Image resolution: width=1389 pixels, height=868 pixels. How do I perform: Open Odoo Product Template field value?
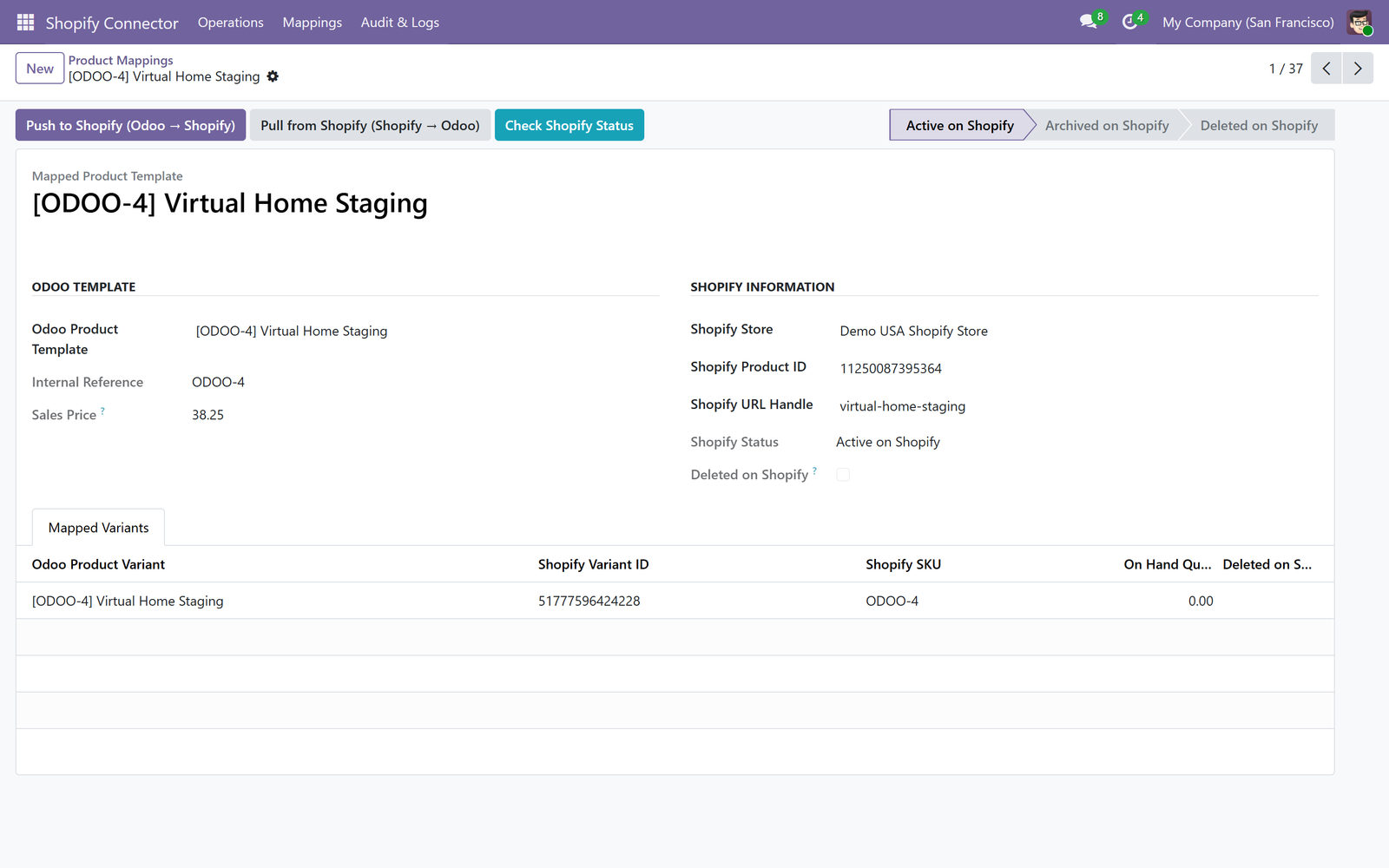[x=292, y=331]
